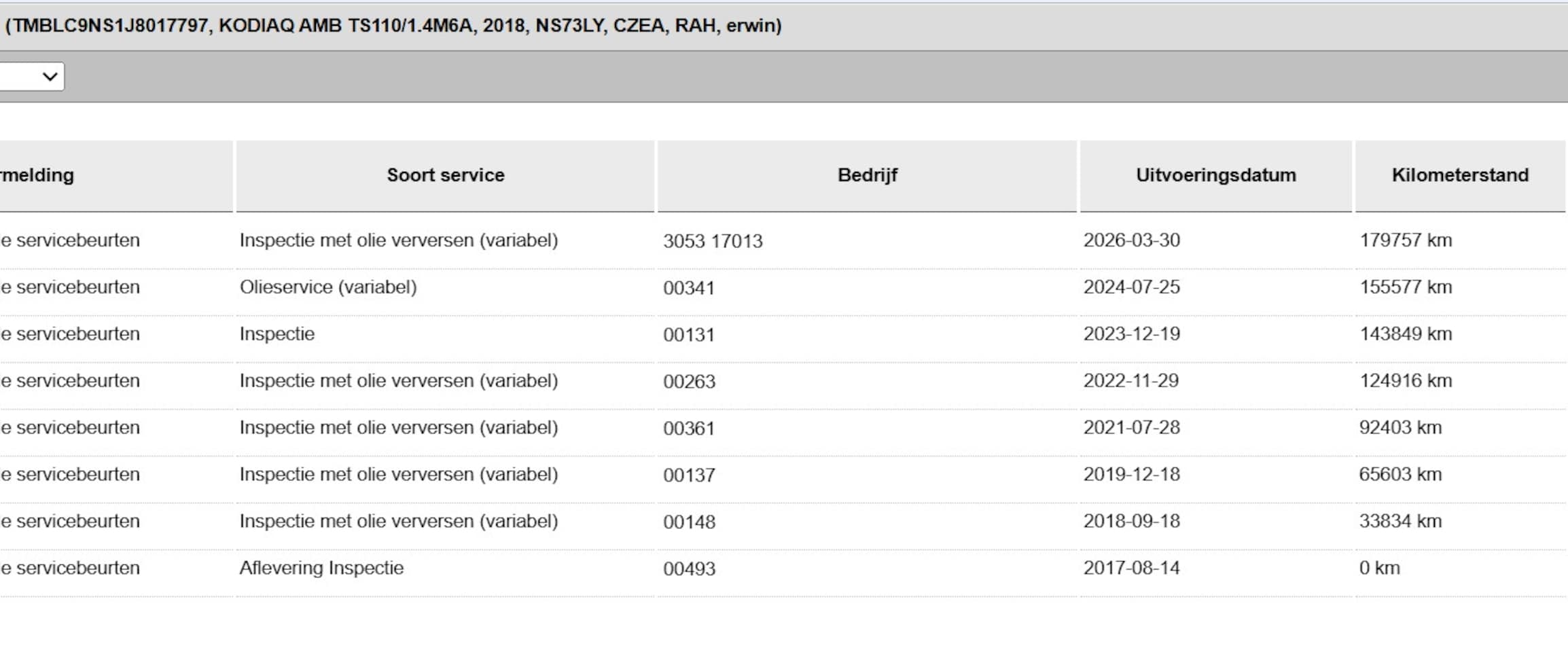
Task: Select the Aflevering Inspectie entry
Action: point(321,568)
